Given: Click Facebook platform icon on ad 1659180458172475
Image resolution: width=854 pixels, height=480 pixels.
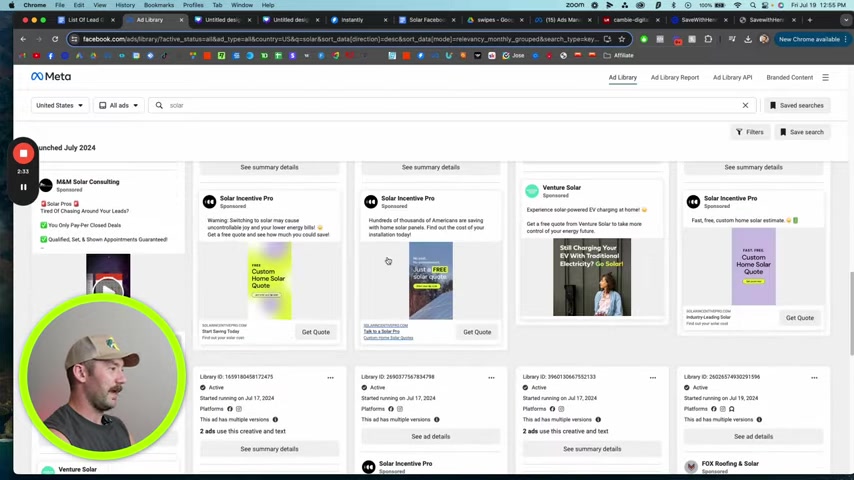Looking at the screenshot, I should tap(230, 409).
